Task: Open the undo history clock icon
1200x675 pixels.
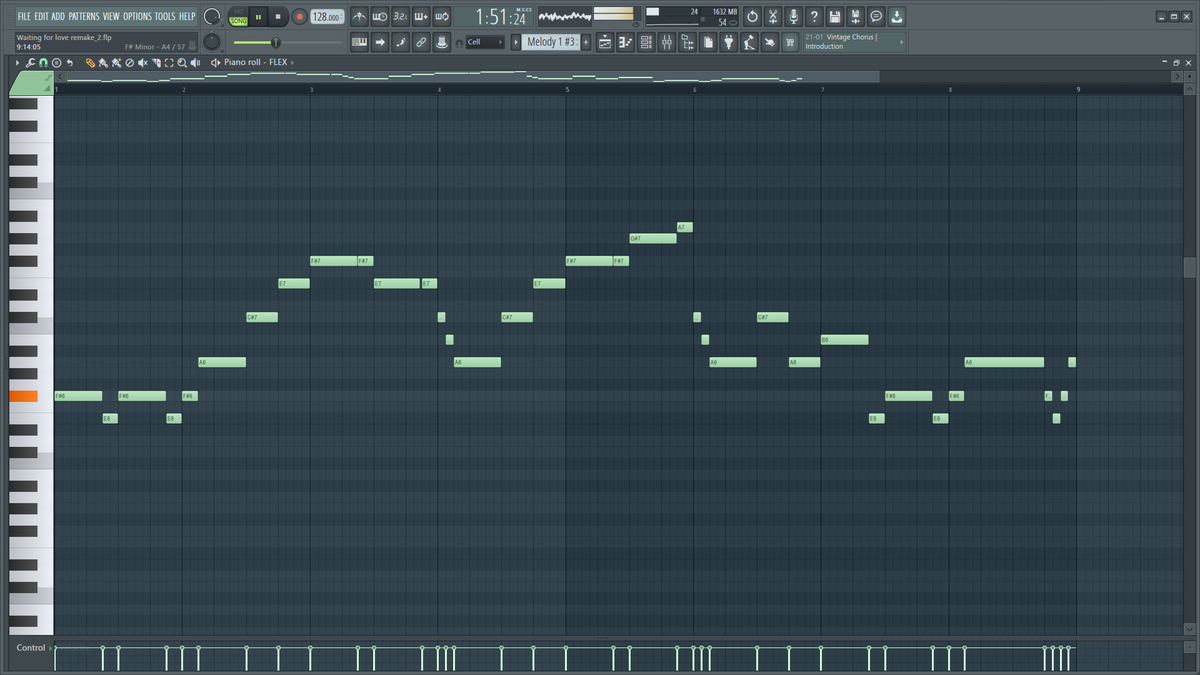Action: click(x=752, y=17)
